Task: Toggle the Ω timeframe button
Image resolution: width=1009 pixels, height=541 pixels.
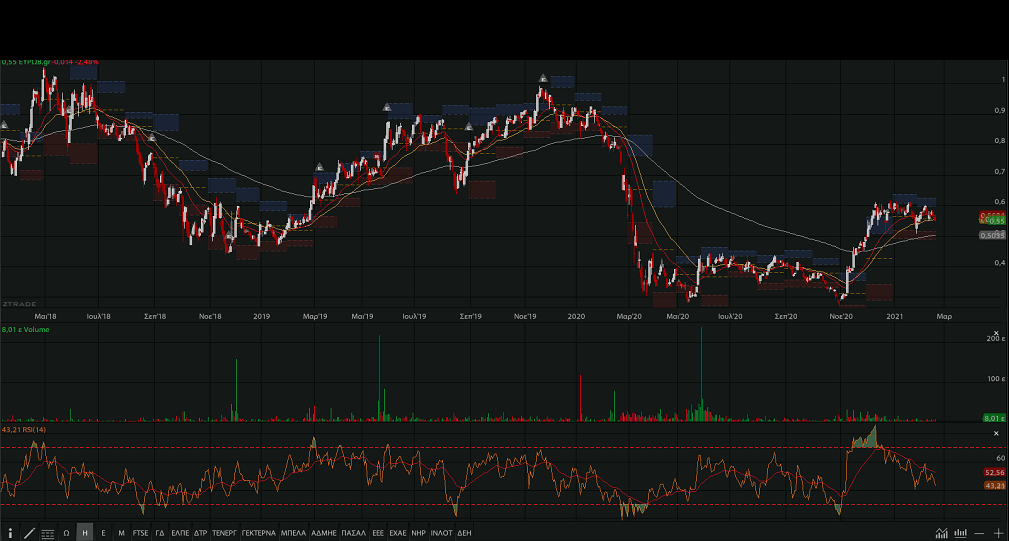Action: pyautogui.click(x=67, y=533)
